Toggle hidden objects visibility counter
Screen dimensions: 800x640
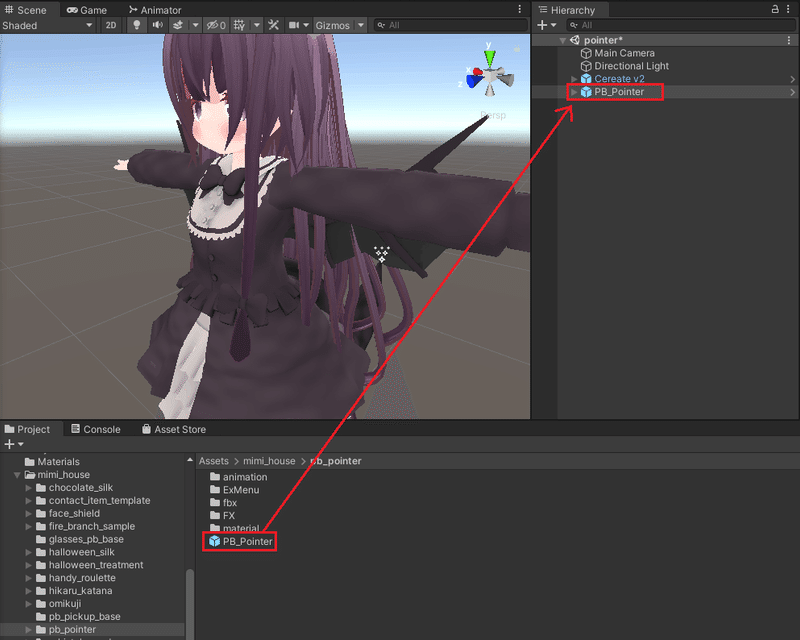pyautogui.click(x=216, y=25)
